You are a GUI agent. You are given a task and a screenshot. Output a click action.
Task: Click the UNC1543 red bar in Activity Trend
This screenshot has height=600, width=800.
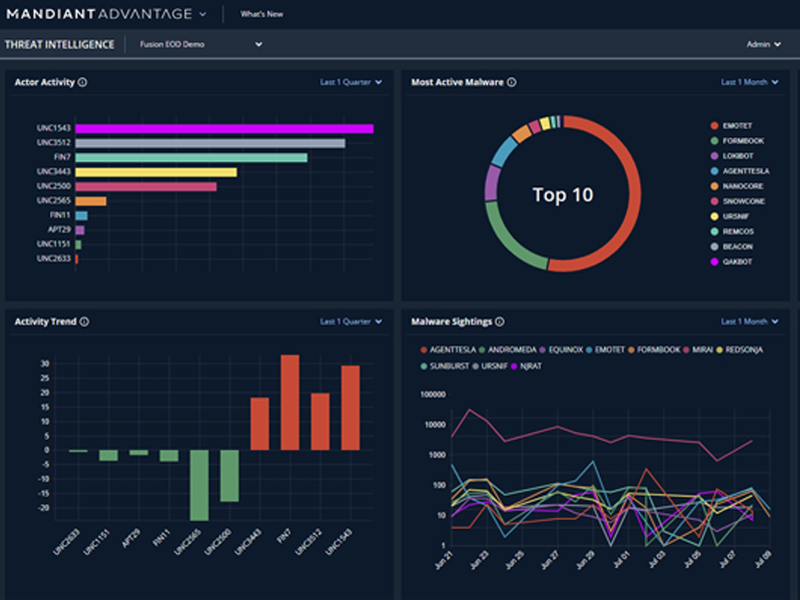351,408
